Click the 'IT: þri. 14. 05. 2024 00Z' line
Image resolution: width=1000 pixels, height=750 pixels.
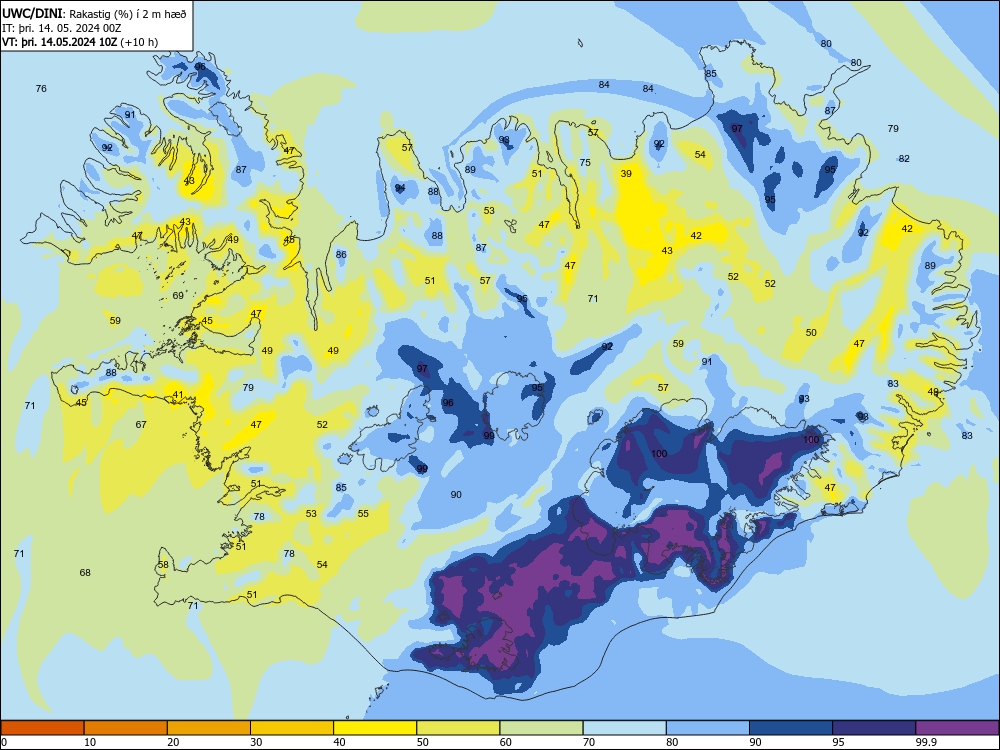[x=61, y=28]
